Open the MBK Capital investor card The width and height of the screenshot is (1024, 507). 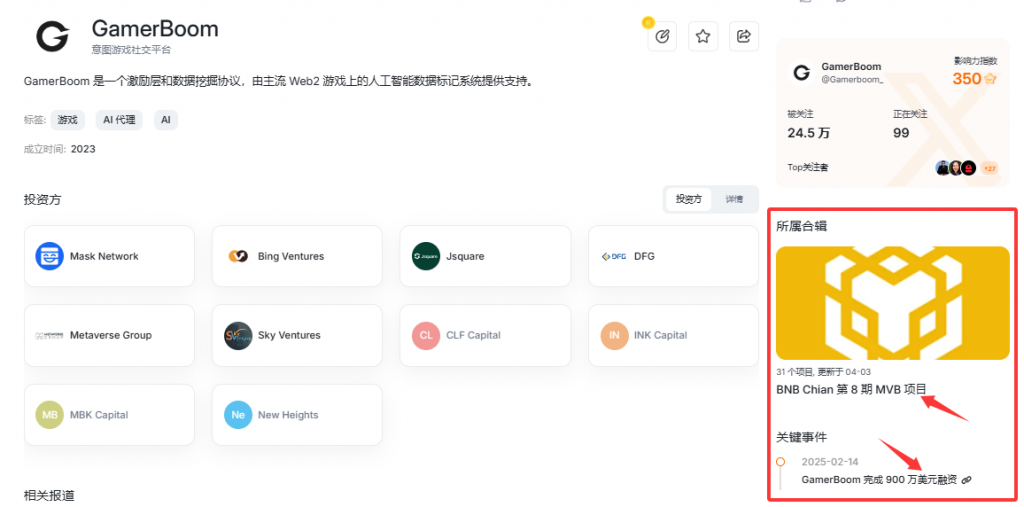coord(109,415)
